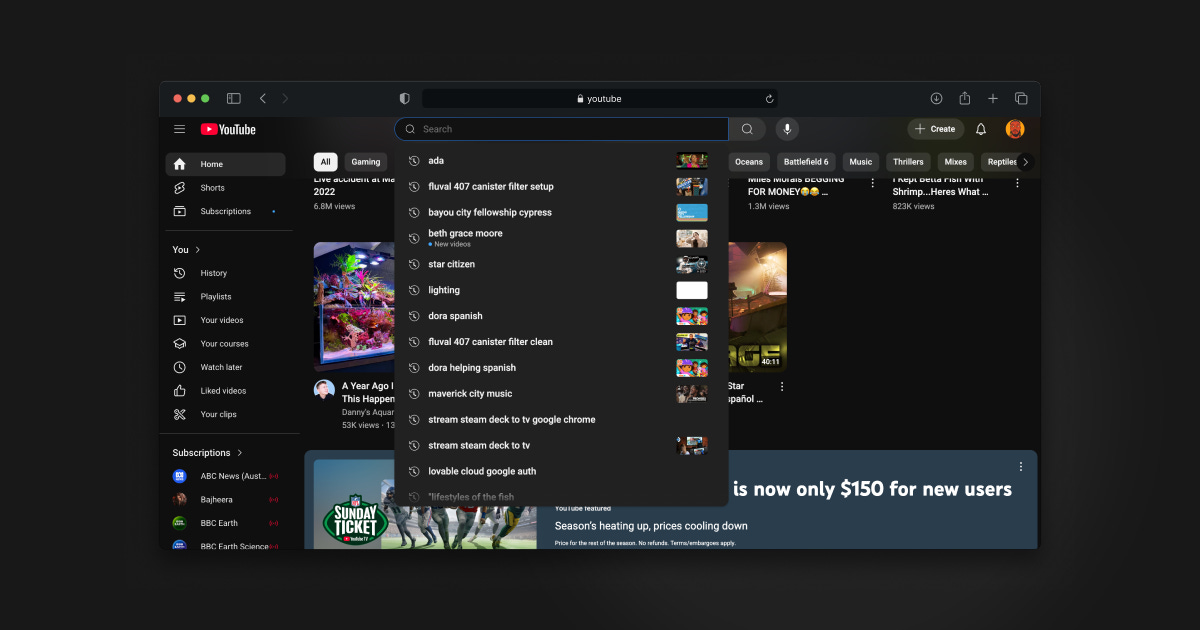Go to Home in sidebar
This screenshot has width=1200, height=630.
click(x=225, y=164)
